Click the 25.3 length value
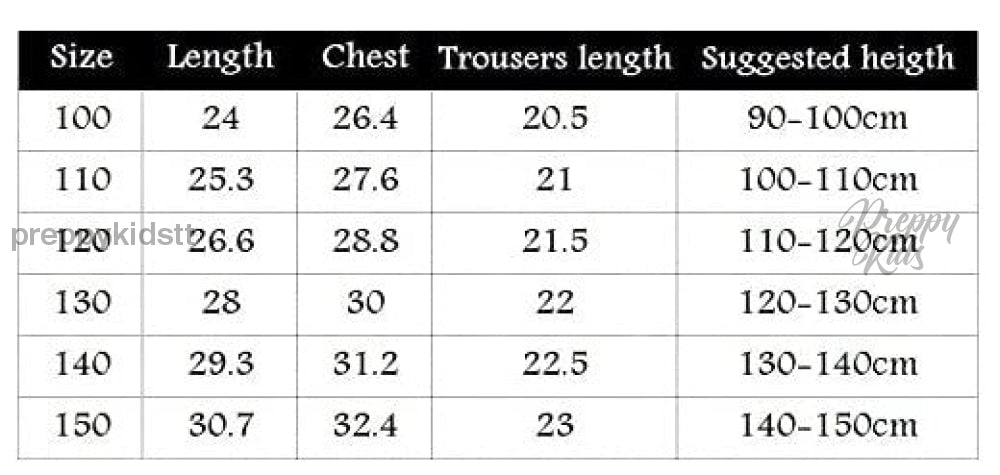Image resolution: width=1000 pixels, height=475 pixels. [220, 180]
